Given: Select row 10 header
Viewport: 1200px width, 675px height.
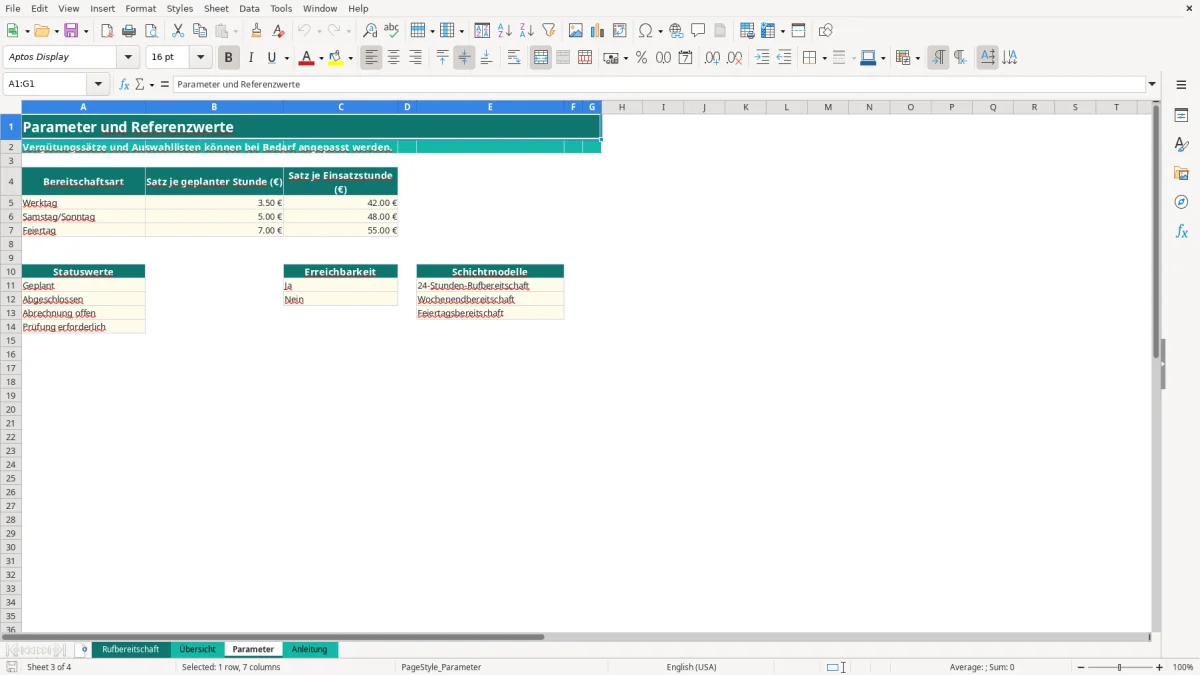Looking at the screenshot, I should click(x=11, y=271).
